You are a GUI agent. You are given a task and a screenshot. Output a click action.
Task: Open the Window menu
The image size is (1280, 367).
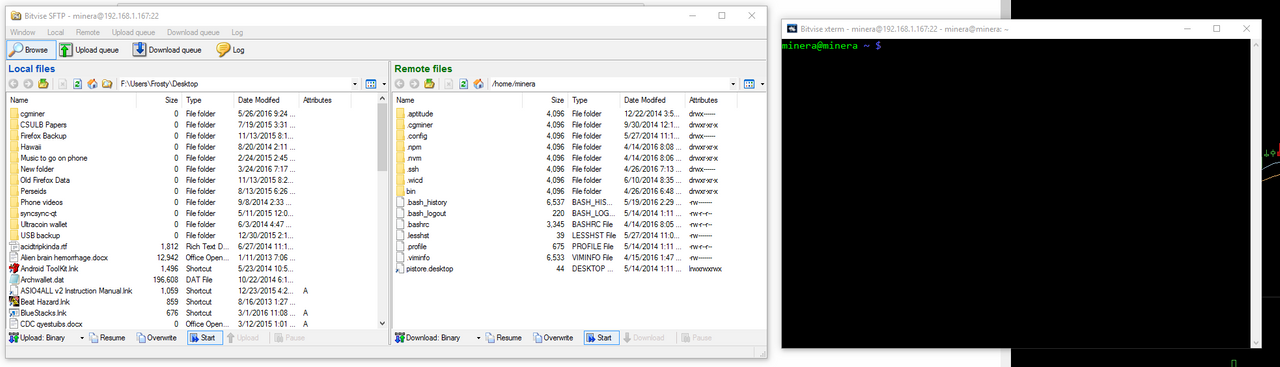point(23,32)
